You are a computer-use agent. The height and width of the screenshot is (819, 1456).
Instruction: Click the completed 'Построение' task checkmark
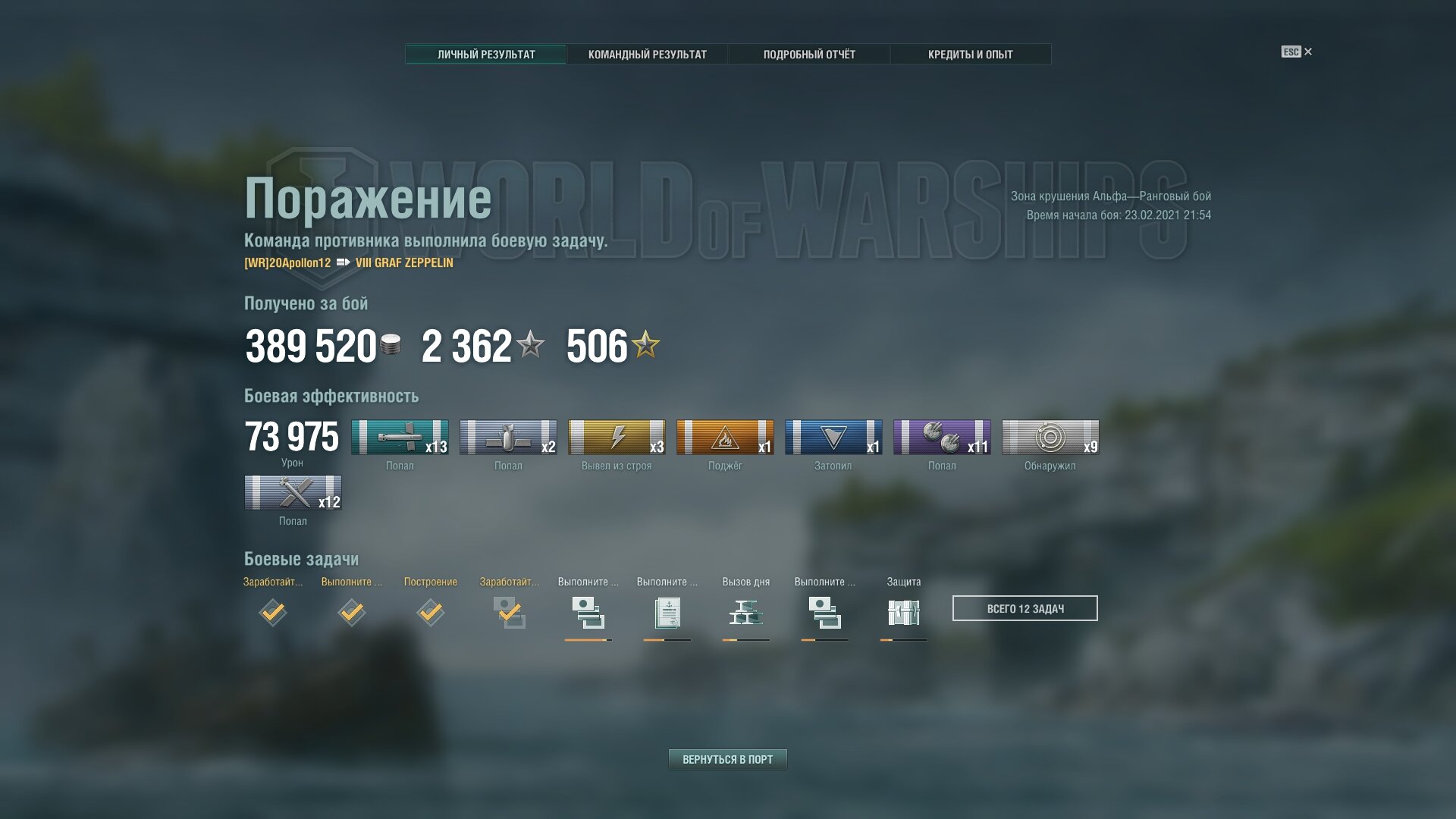point(431,612)
